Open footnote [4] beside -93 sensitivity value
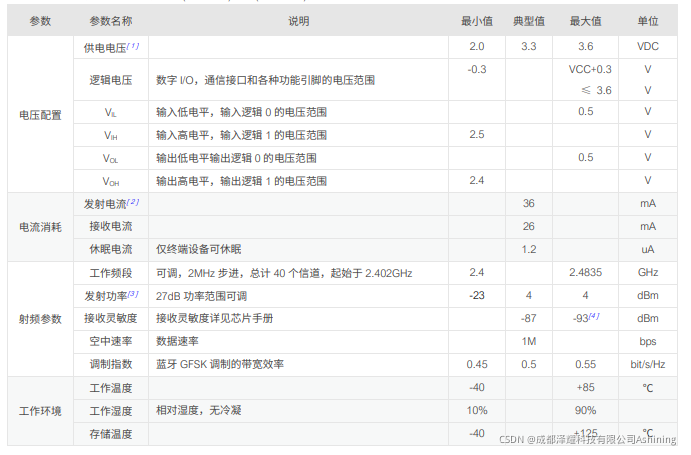The image size is (691, 455). click(594, 316)
